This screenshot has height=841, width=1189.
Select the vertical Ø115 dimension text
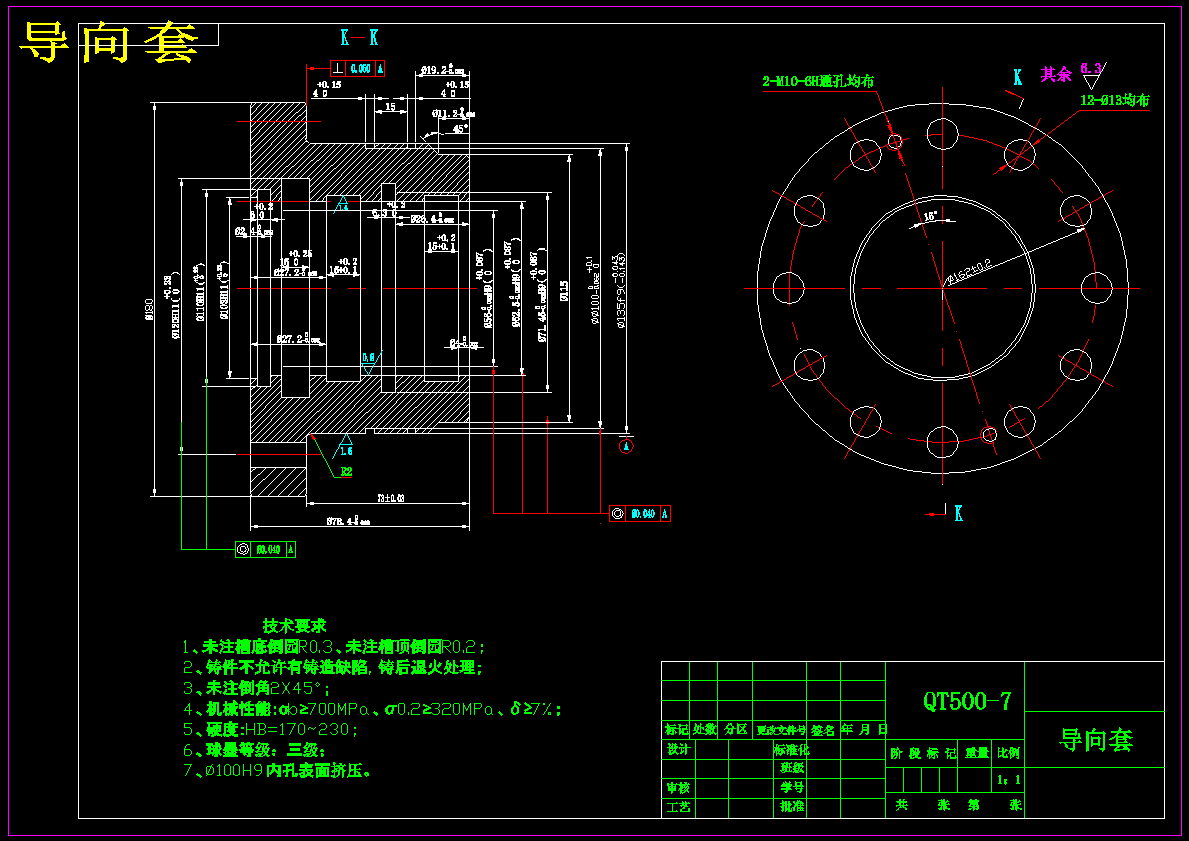click(x=563, y=291)
